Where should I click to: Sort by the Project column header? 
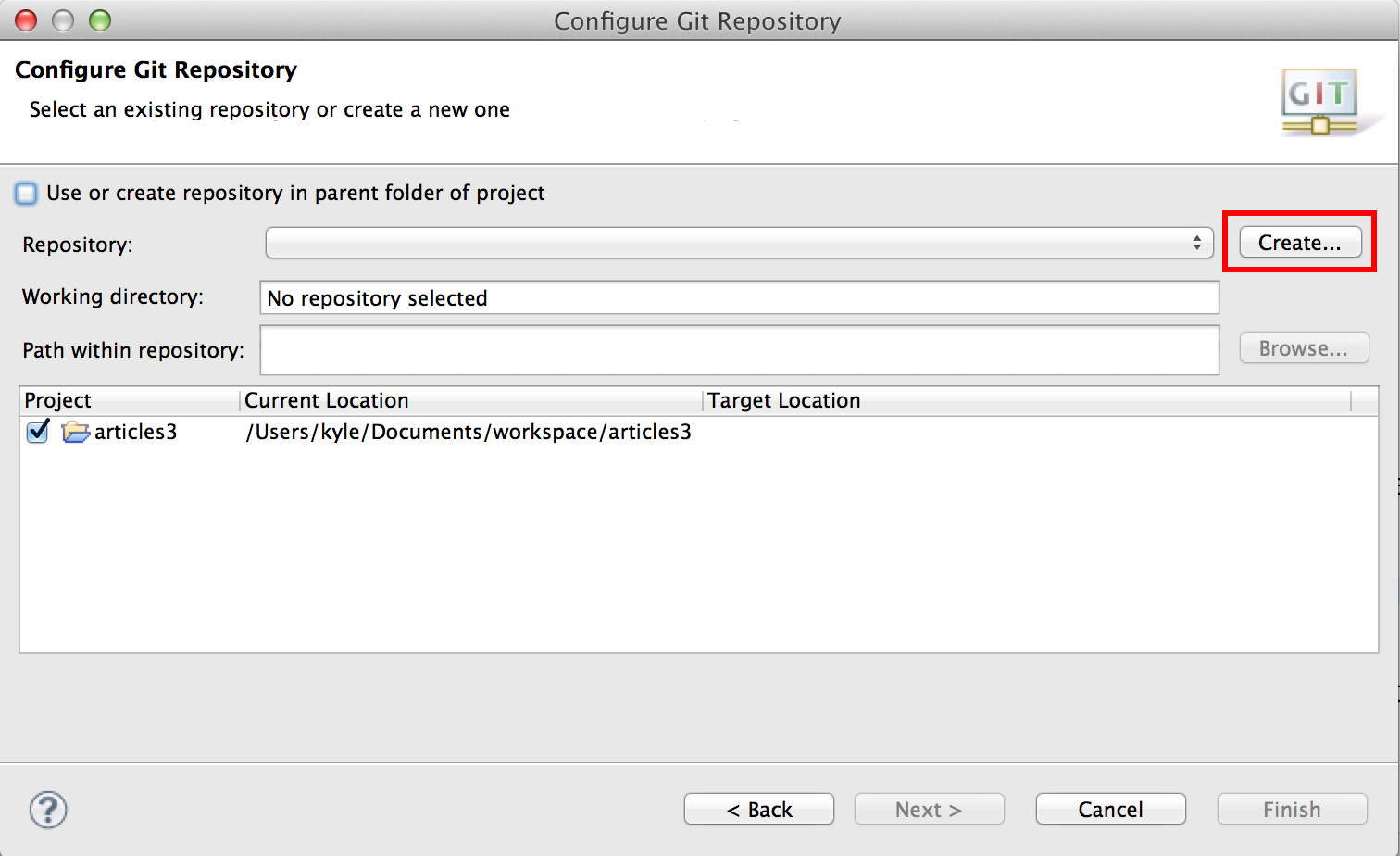(x=130, y=400)
